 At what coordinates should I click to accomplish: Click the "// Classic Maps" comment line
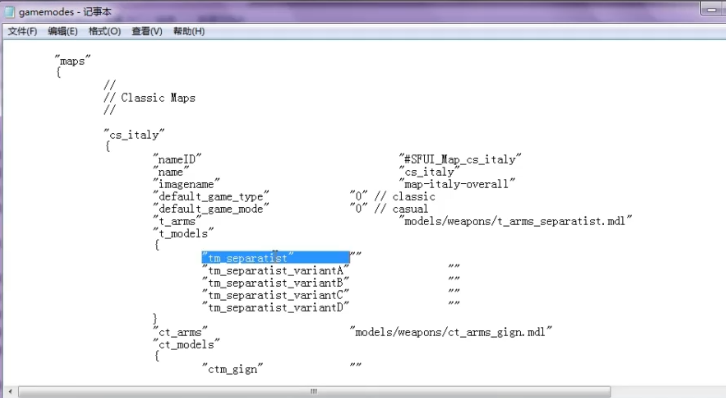(150, 98)
